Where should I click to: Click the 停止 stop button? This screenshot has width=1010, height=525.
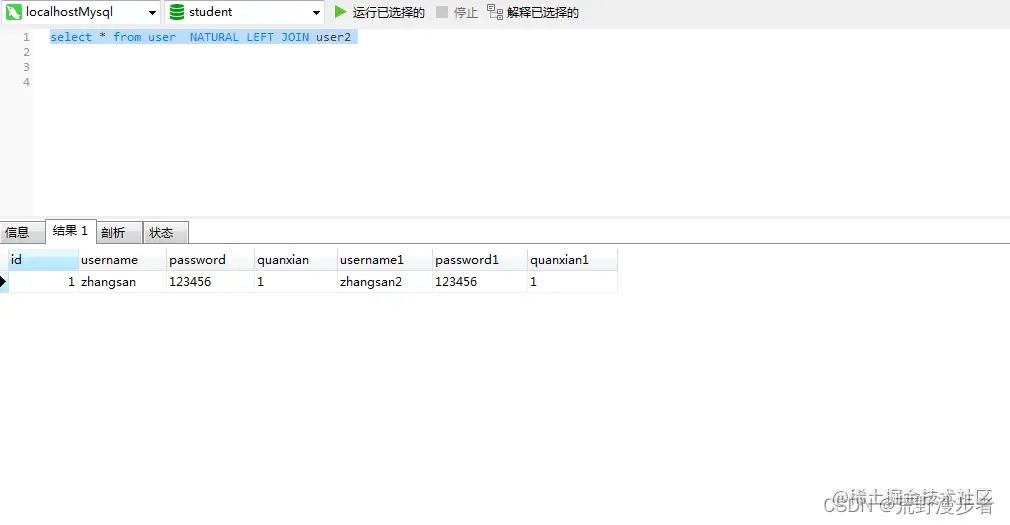pos(457,12)
